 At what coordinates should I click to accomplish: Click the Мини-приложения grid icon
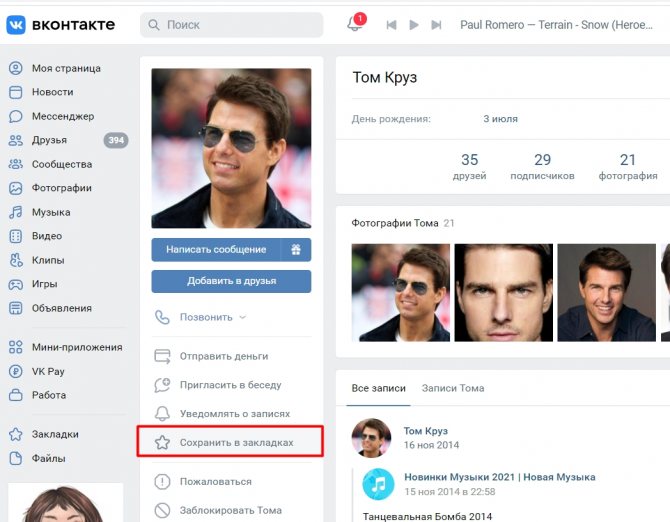(x=16, y=347)
